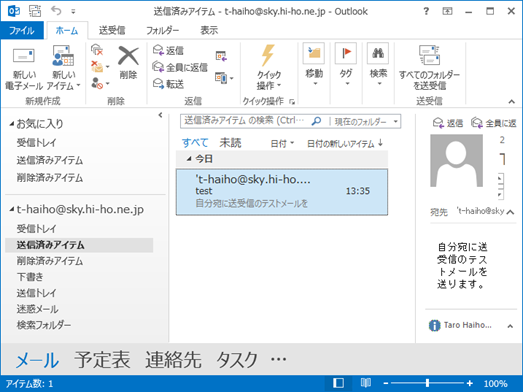Go to 予定表 in navigation bar

(102, 360)
